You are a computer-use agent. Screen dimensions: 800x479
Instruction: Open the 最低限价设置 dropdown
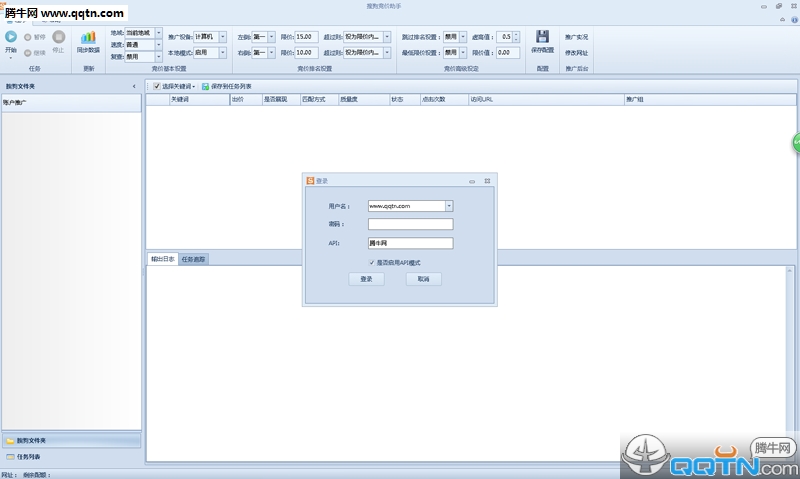[463, 53]
